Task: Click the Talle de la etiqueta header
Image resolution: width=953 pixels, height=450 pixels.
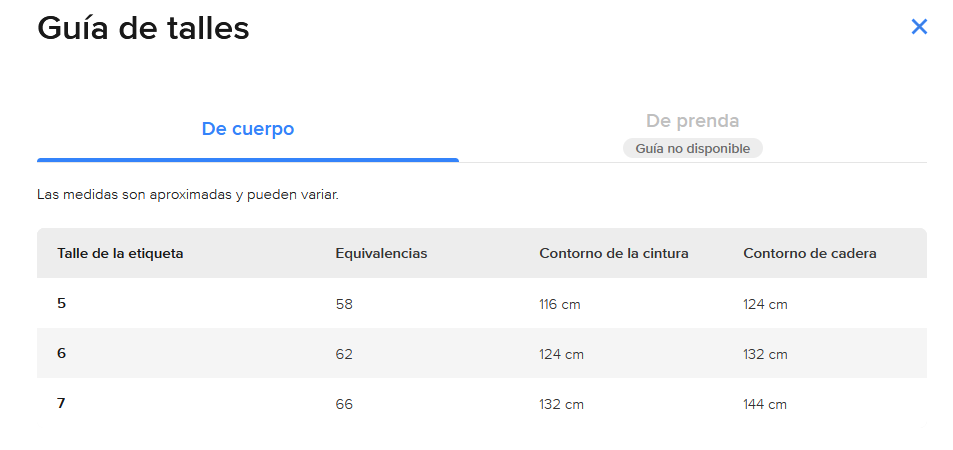Action: tap(120, 253)
